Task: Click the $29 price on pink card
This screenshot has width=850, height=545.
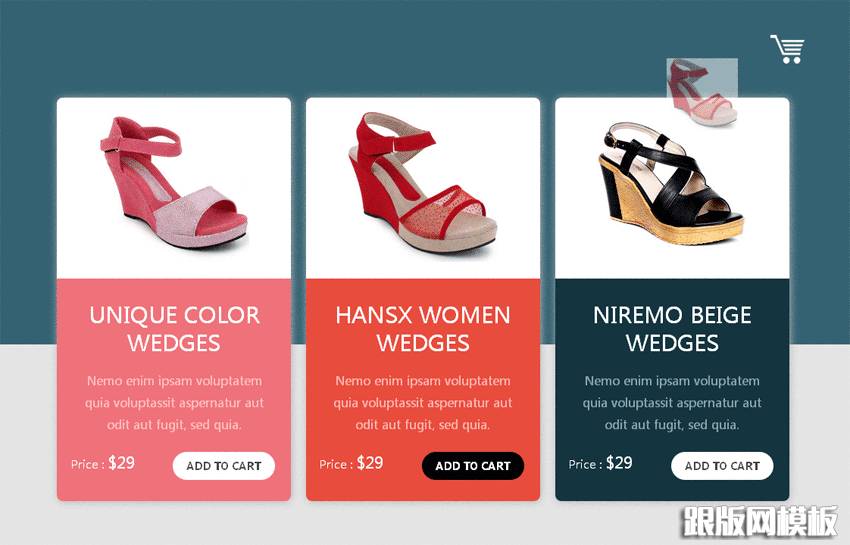Action: point(121,463)
